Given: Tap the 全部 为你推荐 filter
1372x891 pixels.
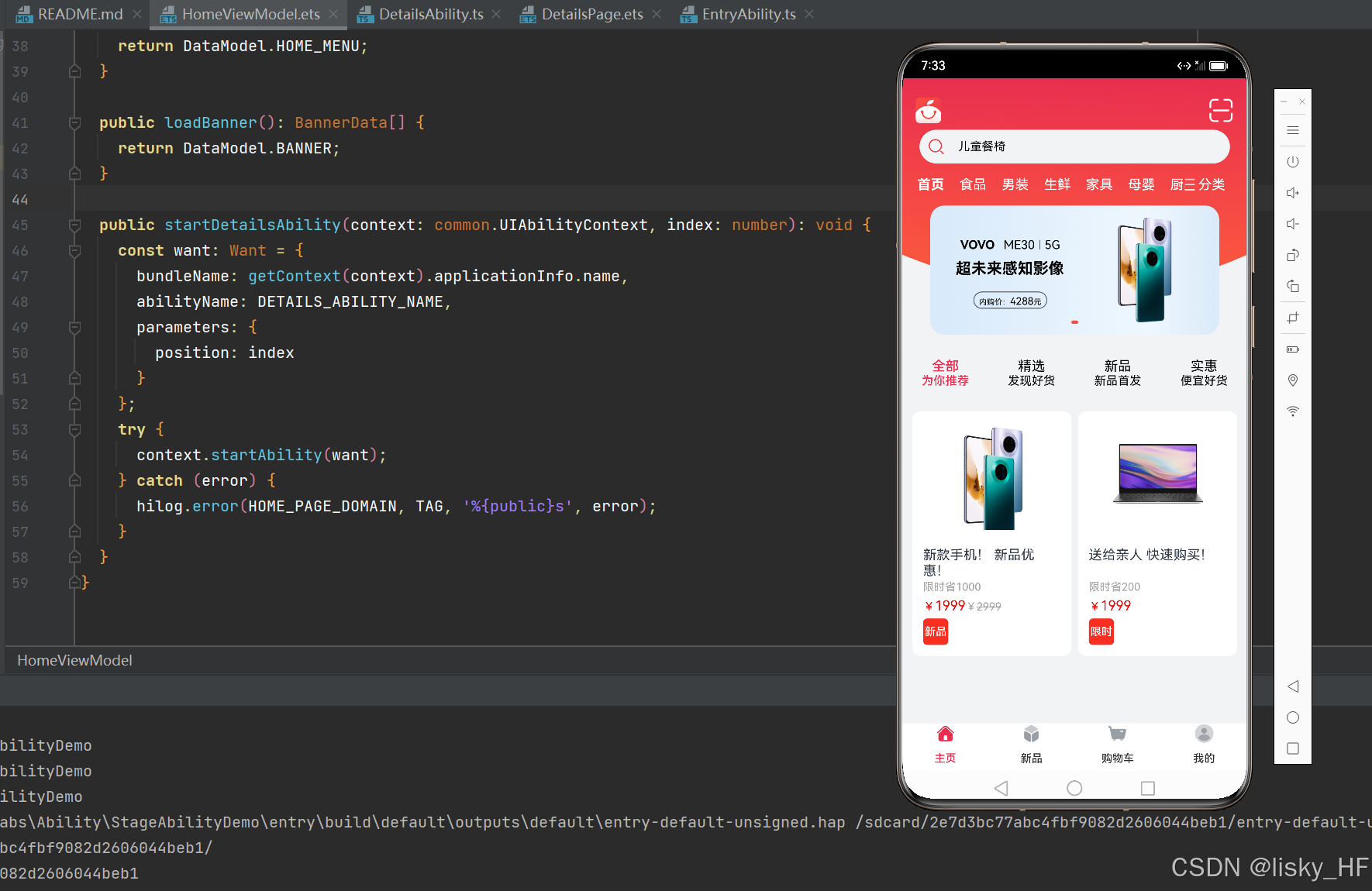Looking at the screenshot, I should click(945, 373).
